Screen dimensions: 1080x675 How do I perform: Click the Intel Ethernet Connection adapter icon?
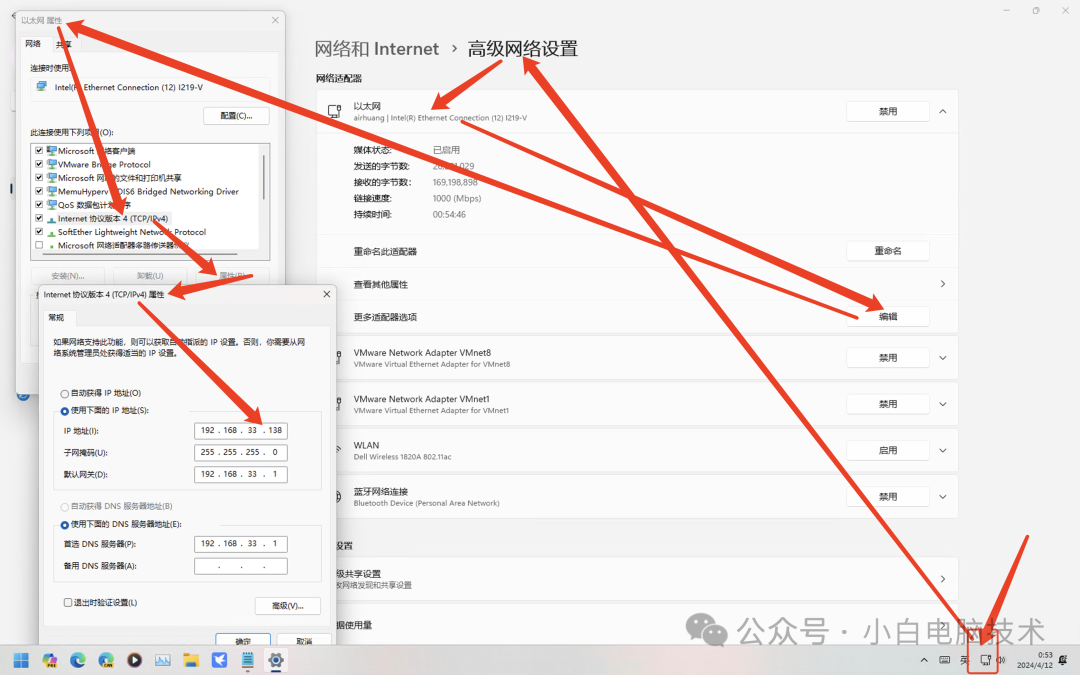pyautogui.click(x=41, y=87)
